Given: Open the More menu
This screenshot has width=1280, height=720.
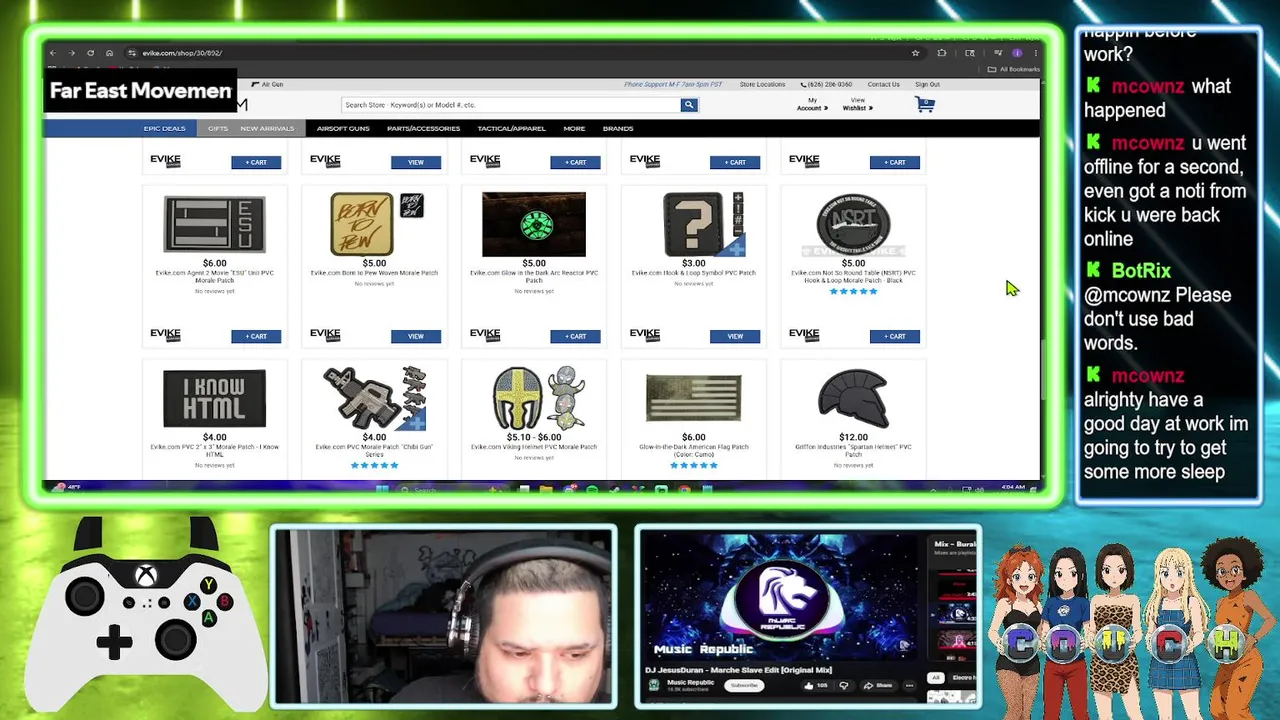Looking at the screenshot, I should point(574,129).
